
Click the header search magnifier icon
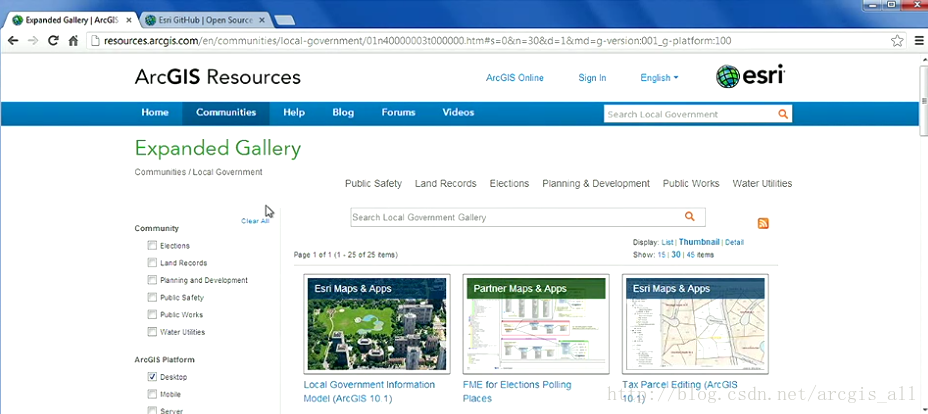pyautogui.click(x=783, y=114)
